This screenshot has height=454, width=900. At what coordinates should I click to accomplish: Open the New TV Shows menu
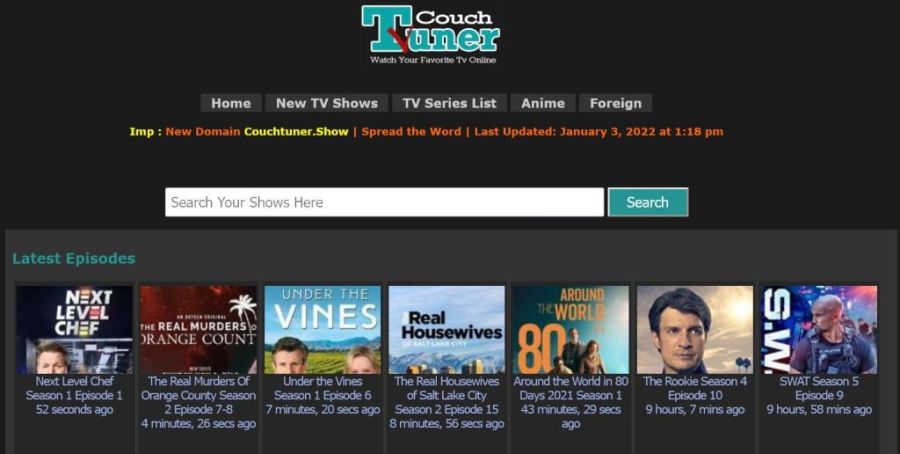[x=327, y=103]
